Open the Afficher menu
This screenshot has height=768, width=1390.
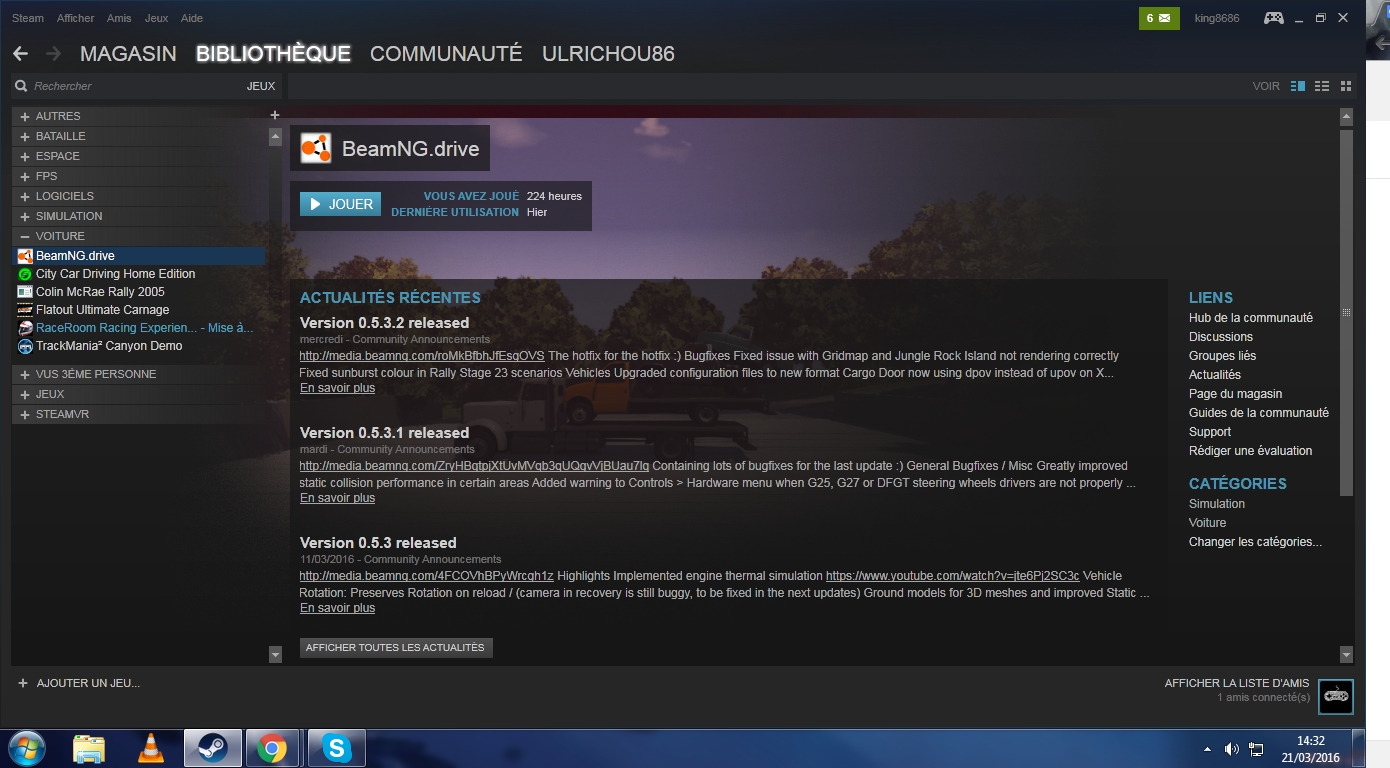click(76, 18)
